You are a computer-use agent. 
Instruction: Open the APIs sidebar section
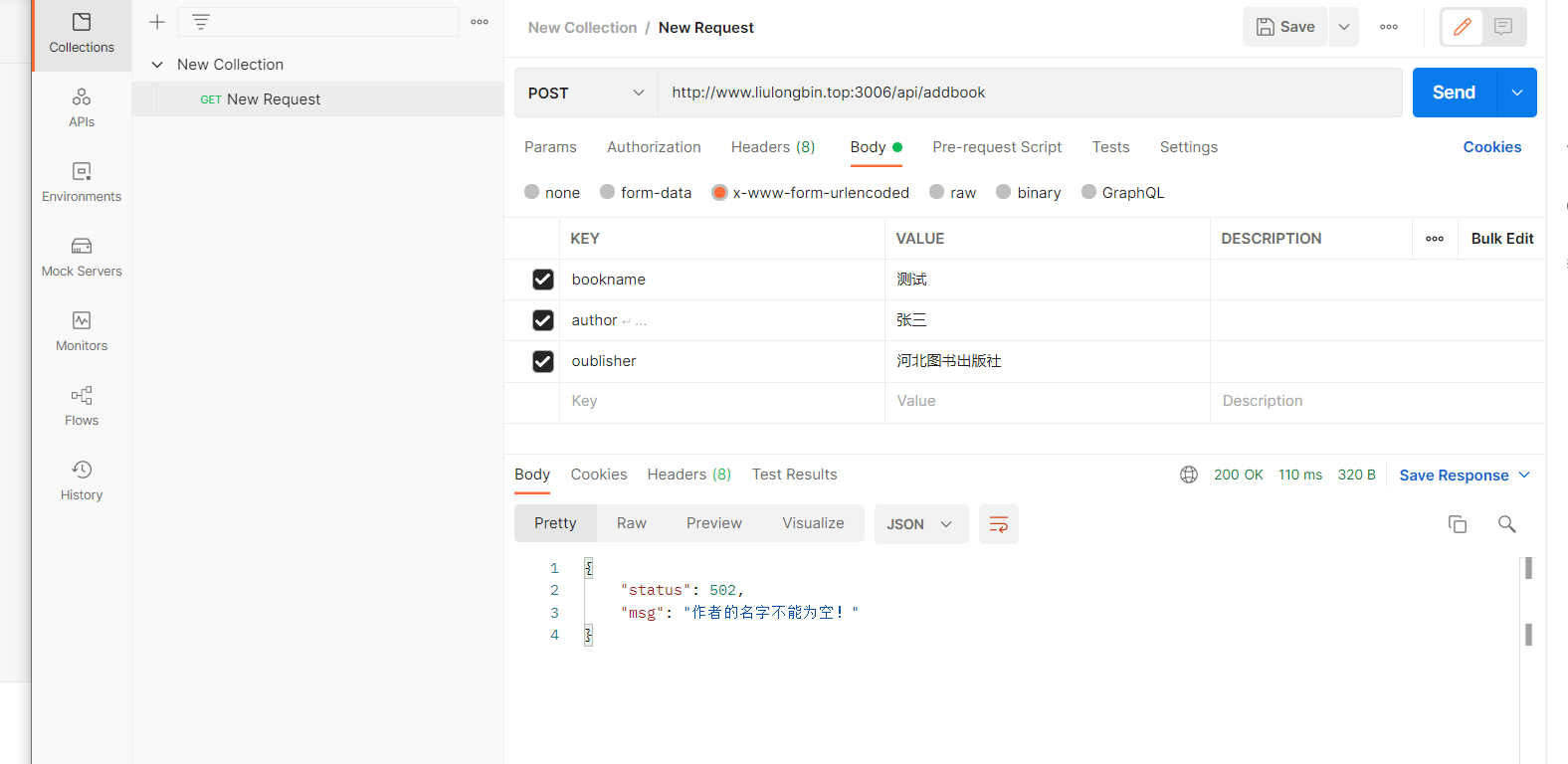pos(82,107)
